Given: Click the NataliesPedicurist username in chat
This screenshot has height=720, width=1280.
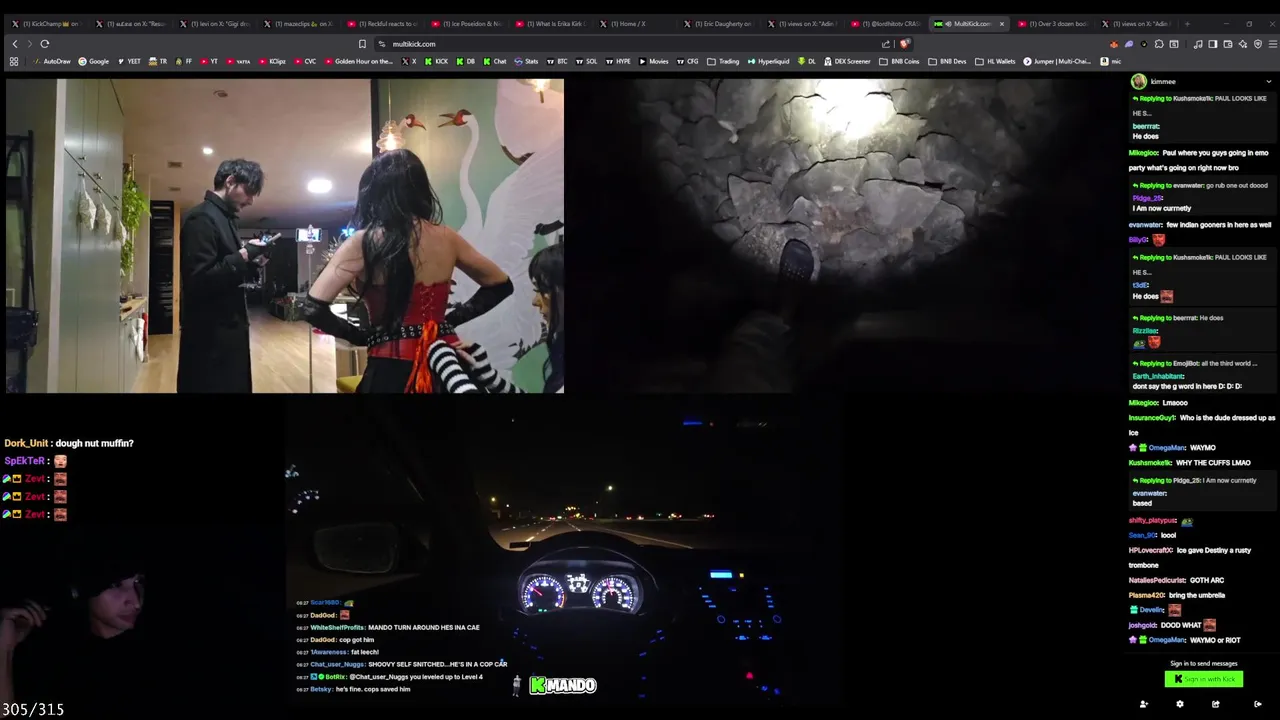Looking at the screenshot, I should pyautogui.click(x=1157, y=580).
